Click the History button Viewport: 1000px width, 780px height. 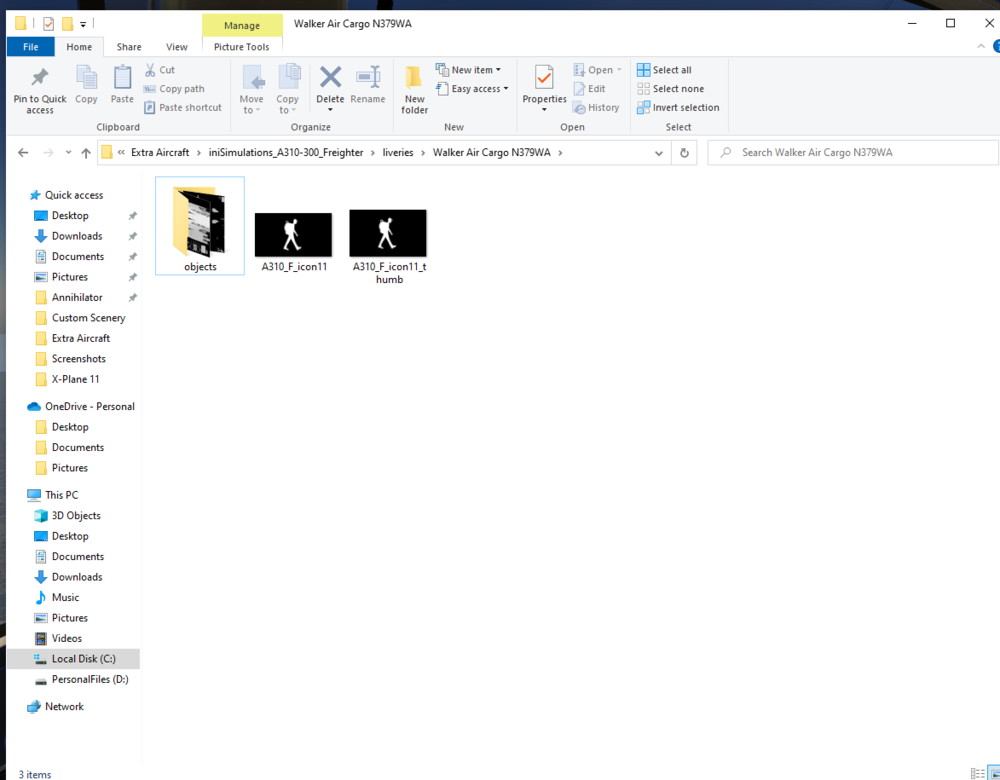[597, 107]
